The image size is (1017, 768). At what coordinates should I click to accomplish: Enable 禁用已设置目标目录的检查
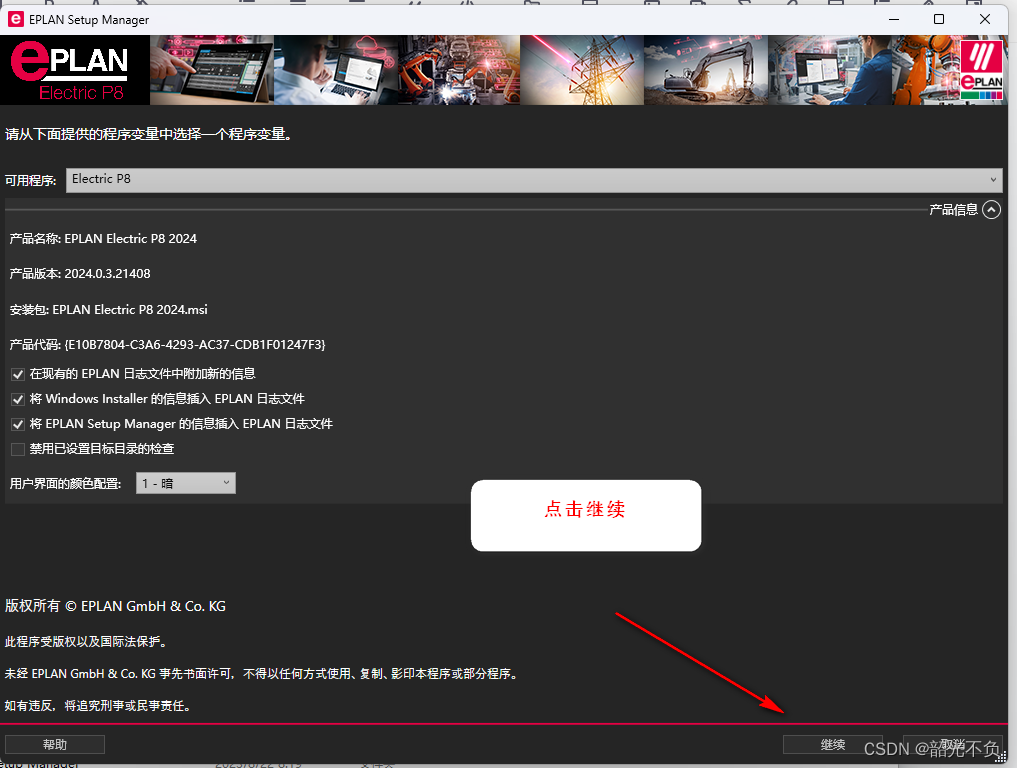coord(17,448)
